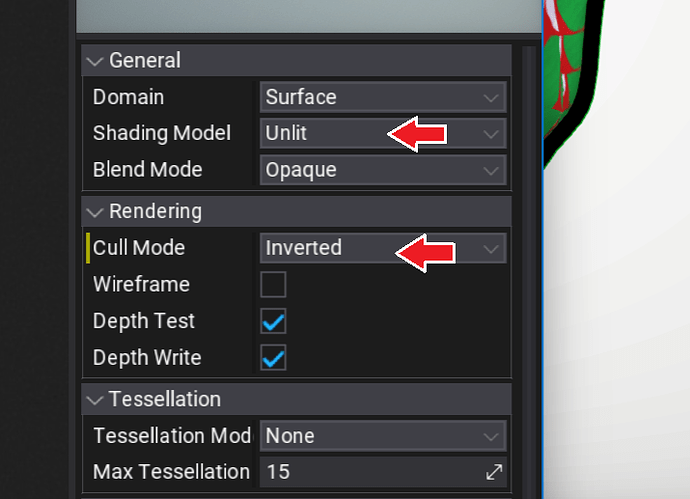Disable the Depth Write checkbox
Viewport: 690px width, 499px height.
pos(273,358)
